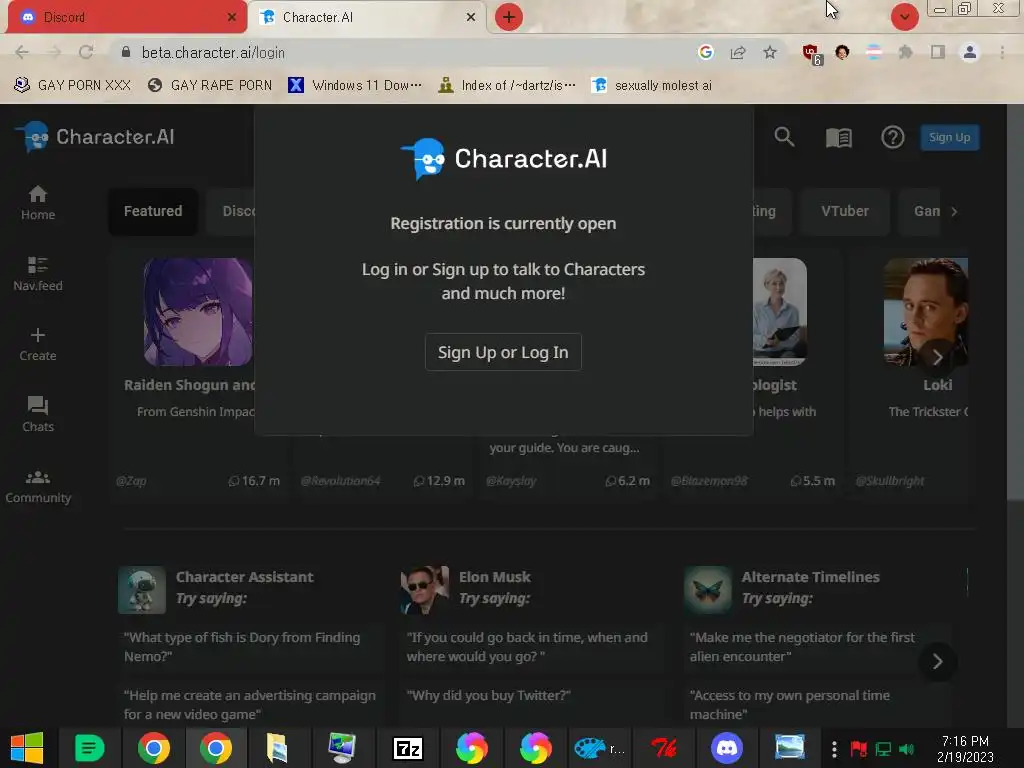Select the negotiator for first alien encounter prompt
Viewport: 1024px width, 768px height.
tap(802, 647)
